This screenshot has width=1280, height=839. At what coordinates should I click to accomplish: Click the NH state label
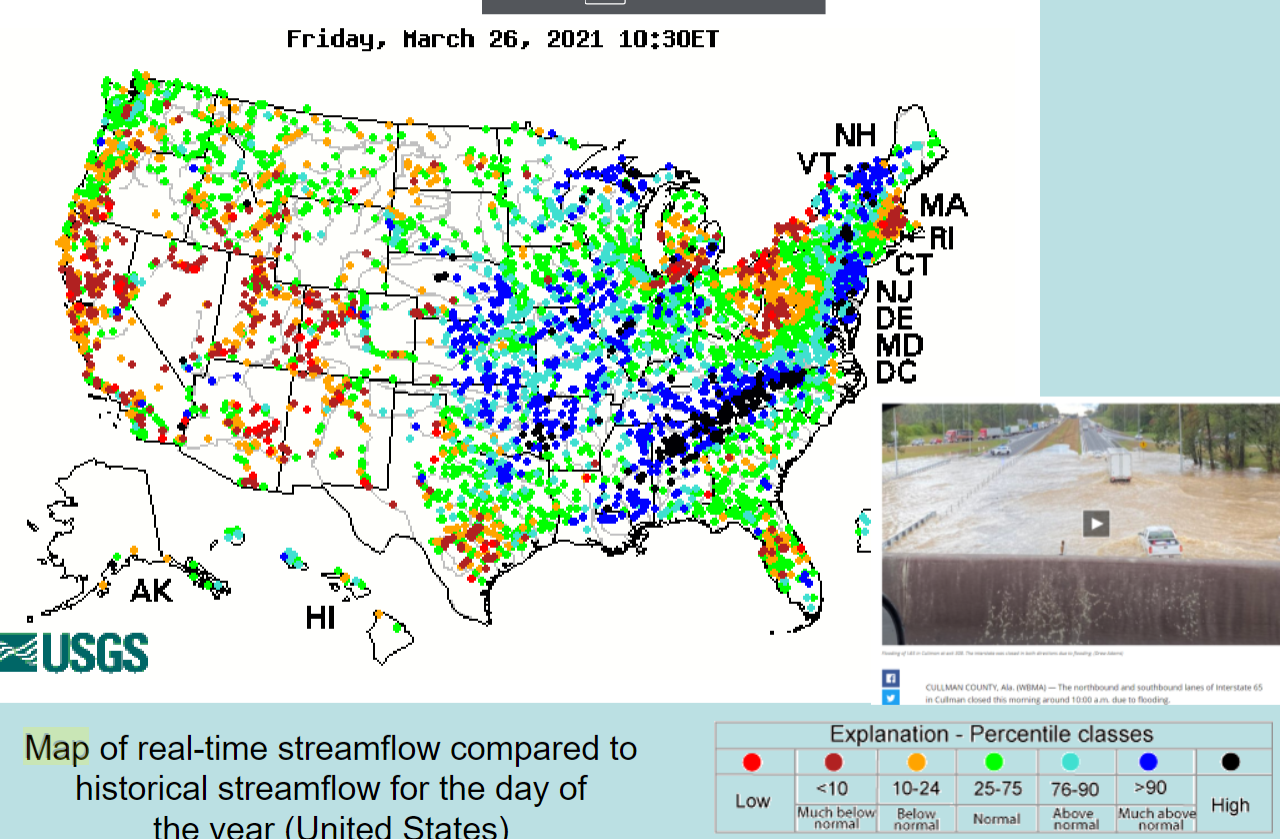click(x=855, y=135)
